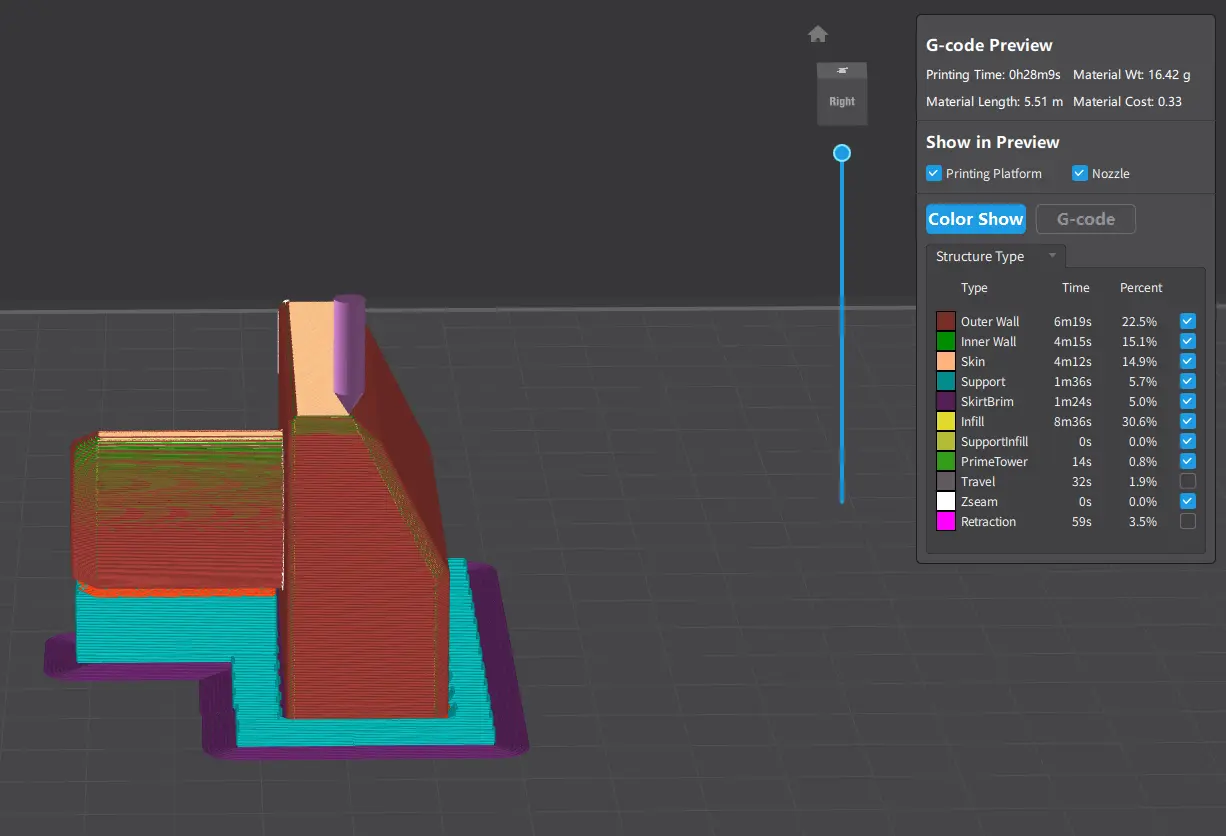The image size is (1226, 836).
Task: Click the Travel gray swatch
Action: point(946,481)
